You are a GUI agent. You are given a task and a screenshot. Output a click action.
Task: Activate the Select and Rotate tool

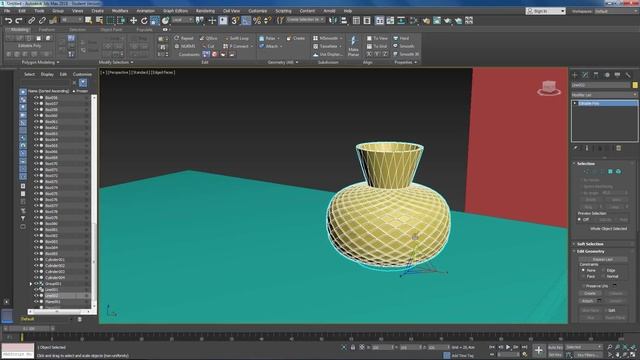[x=144, y=20]
